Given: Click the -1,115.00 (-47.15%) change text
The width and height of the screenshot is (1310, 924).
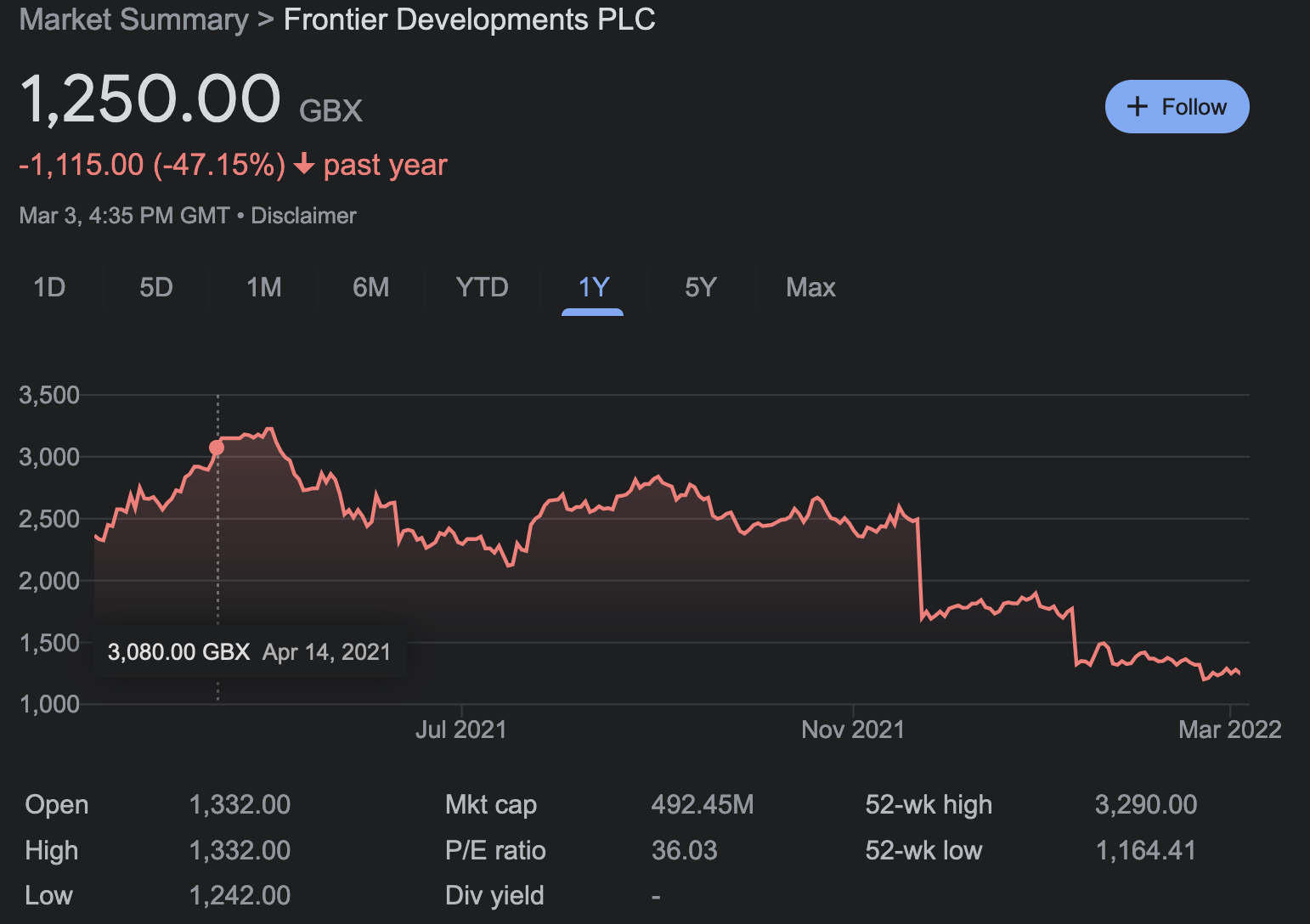Looking at the screenshot, I should pyautogui.click(x=152, y=165).
